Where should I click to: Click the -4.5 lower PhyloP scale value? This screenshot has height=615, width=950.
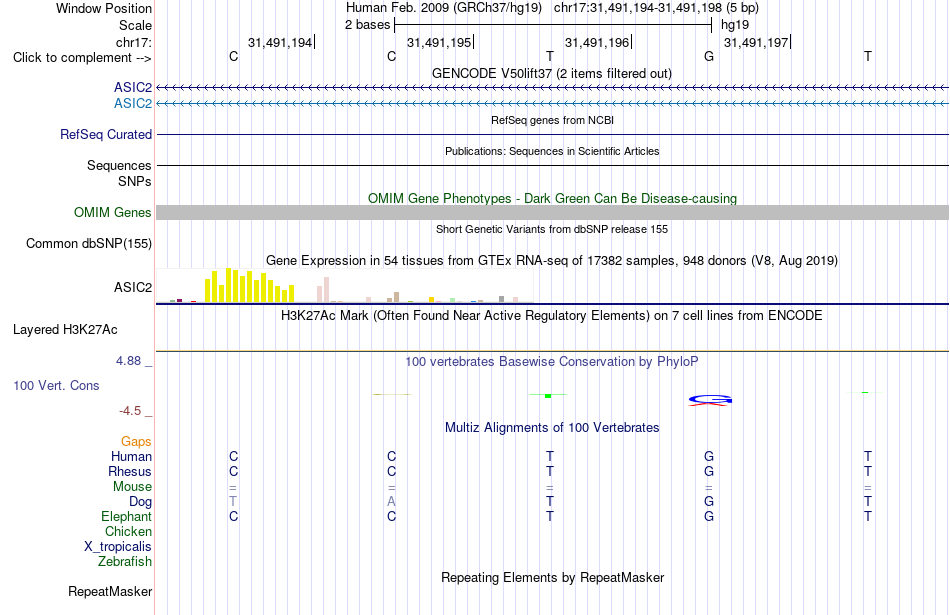click(130, 411)
